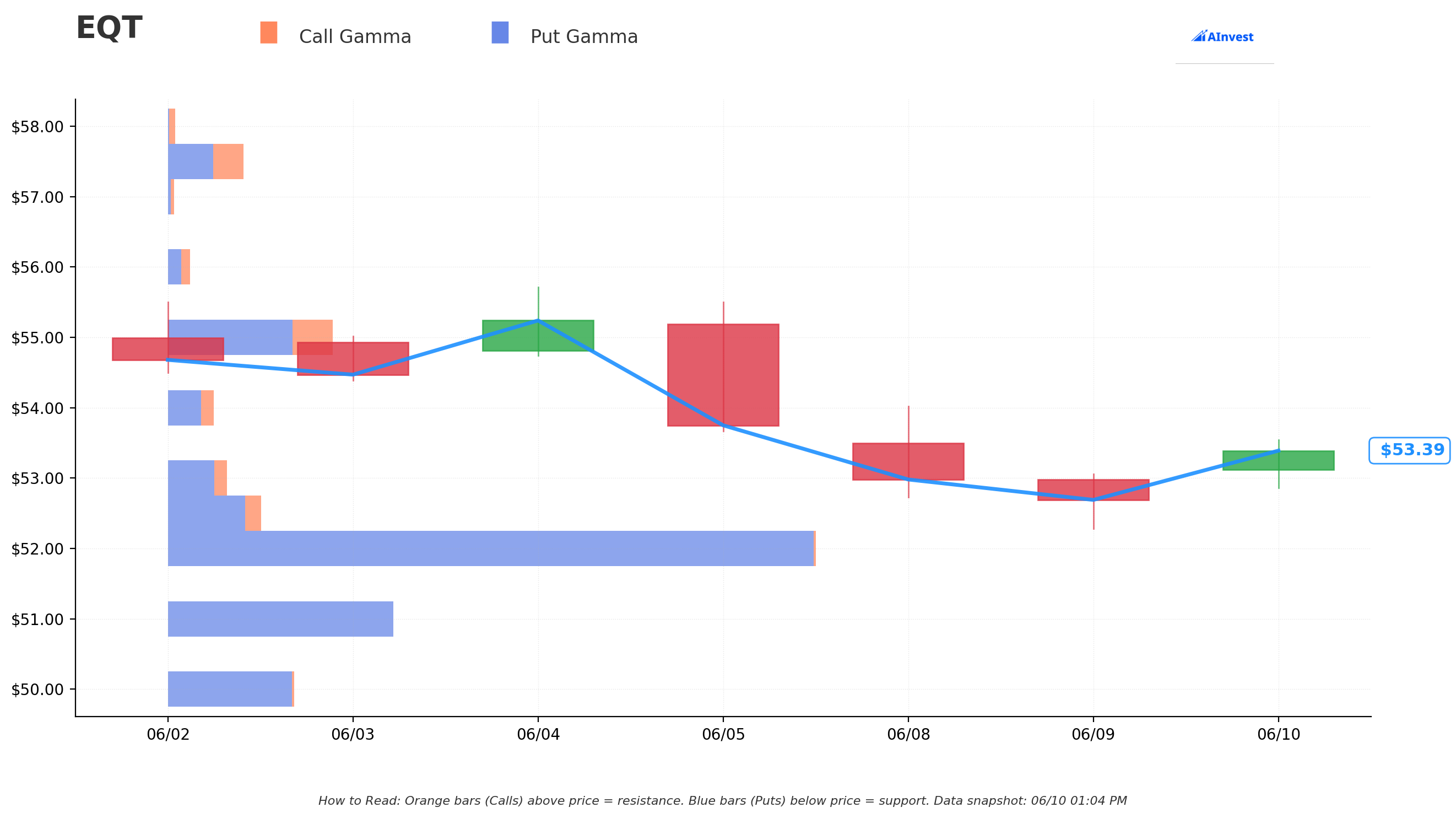The image size is (1456, 818).
Task: Click the large $52.00 put gamma bar
Action: 491,548
